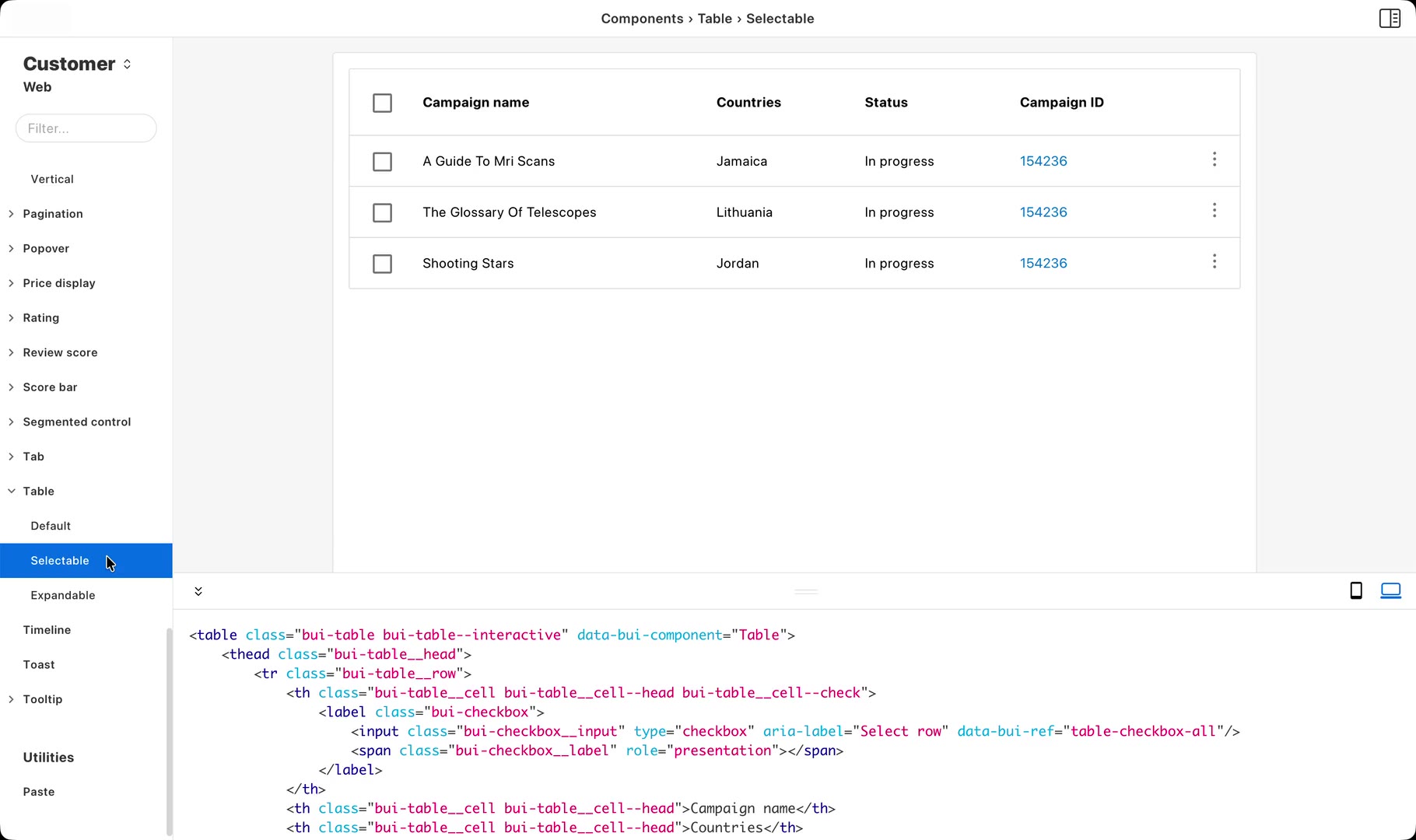Click the Campaign name column header

coord(476,103)
